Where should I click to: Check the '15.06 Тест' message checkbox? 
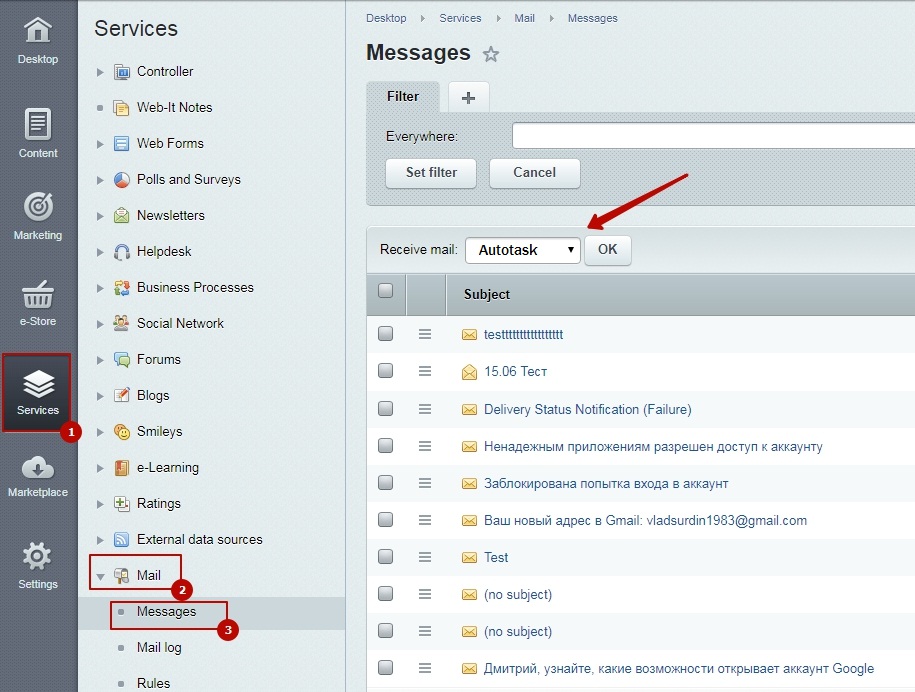pos(385,371)
